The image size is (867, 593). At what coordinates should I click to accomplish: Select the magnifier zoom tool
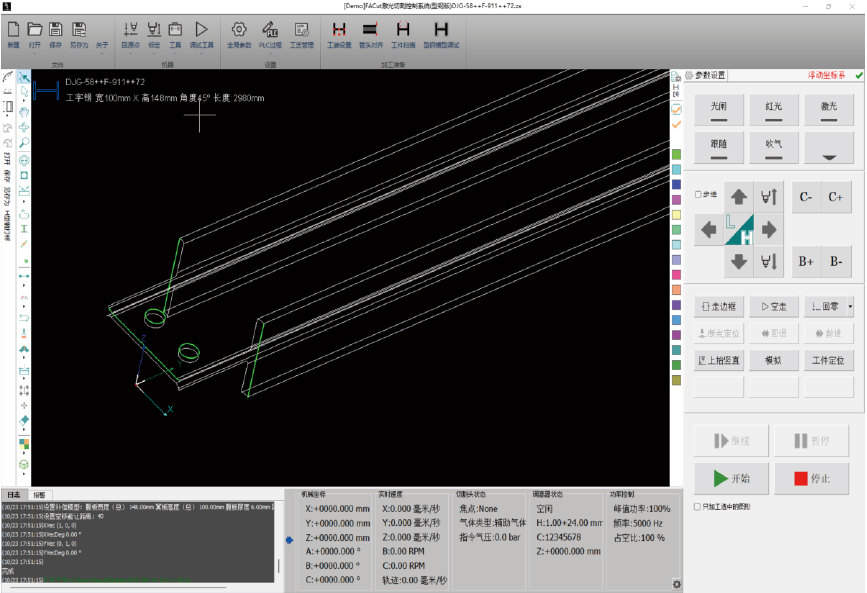(24, 143)
